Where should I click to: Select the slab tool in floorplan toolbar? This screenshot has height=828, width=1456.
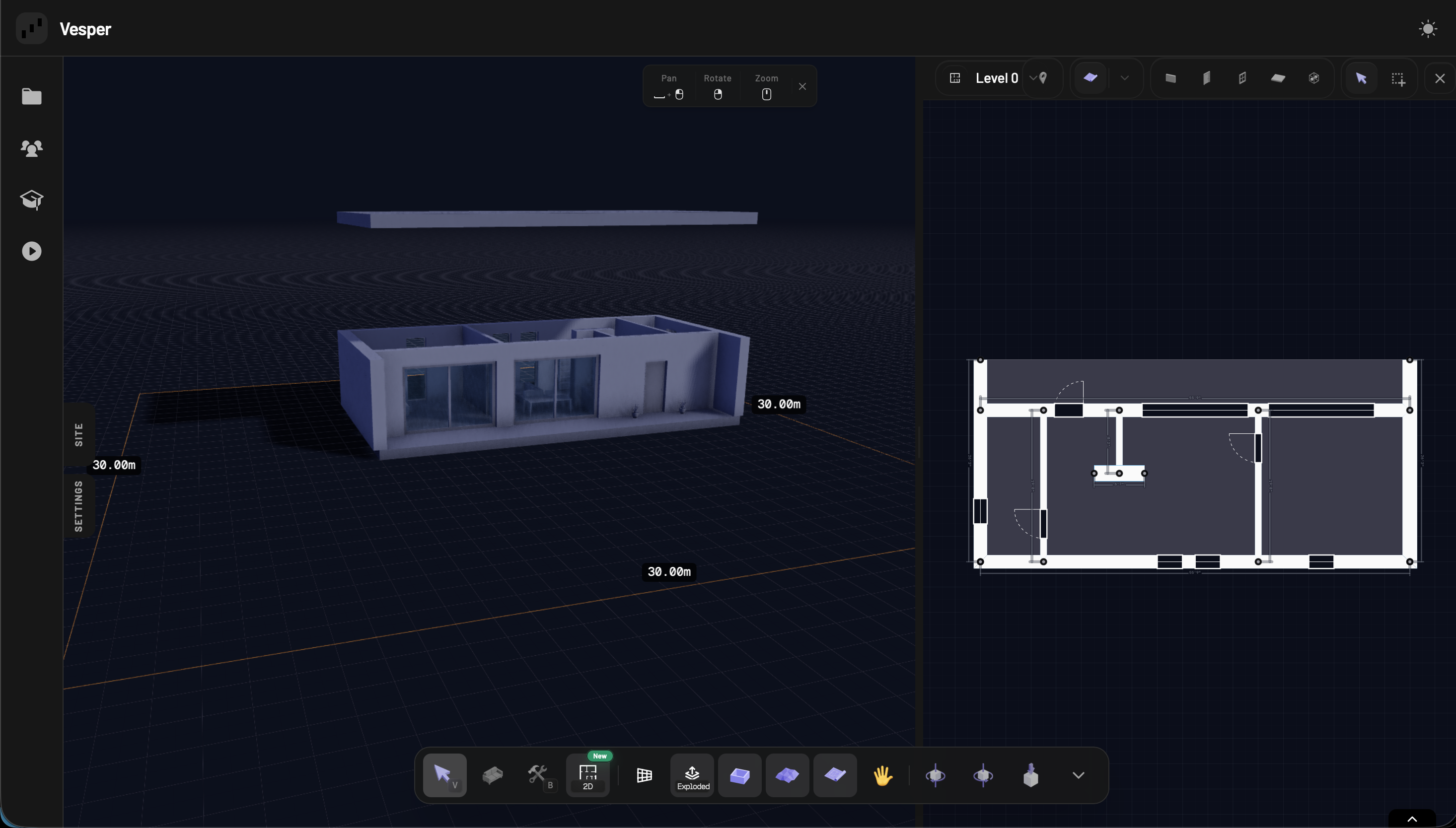coord(1278,78)
